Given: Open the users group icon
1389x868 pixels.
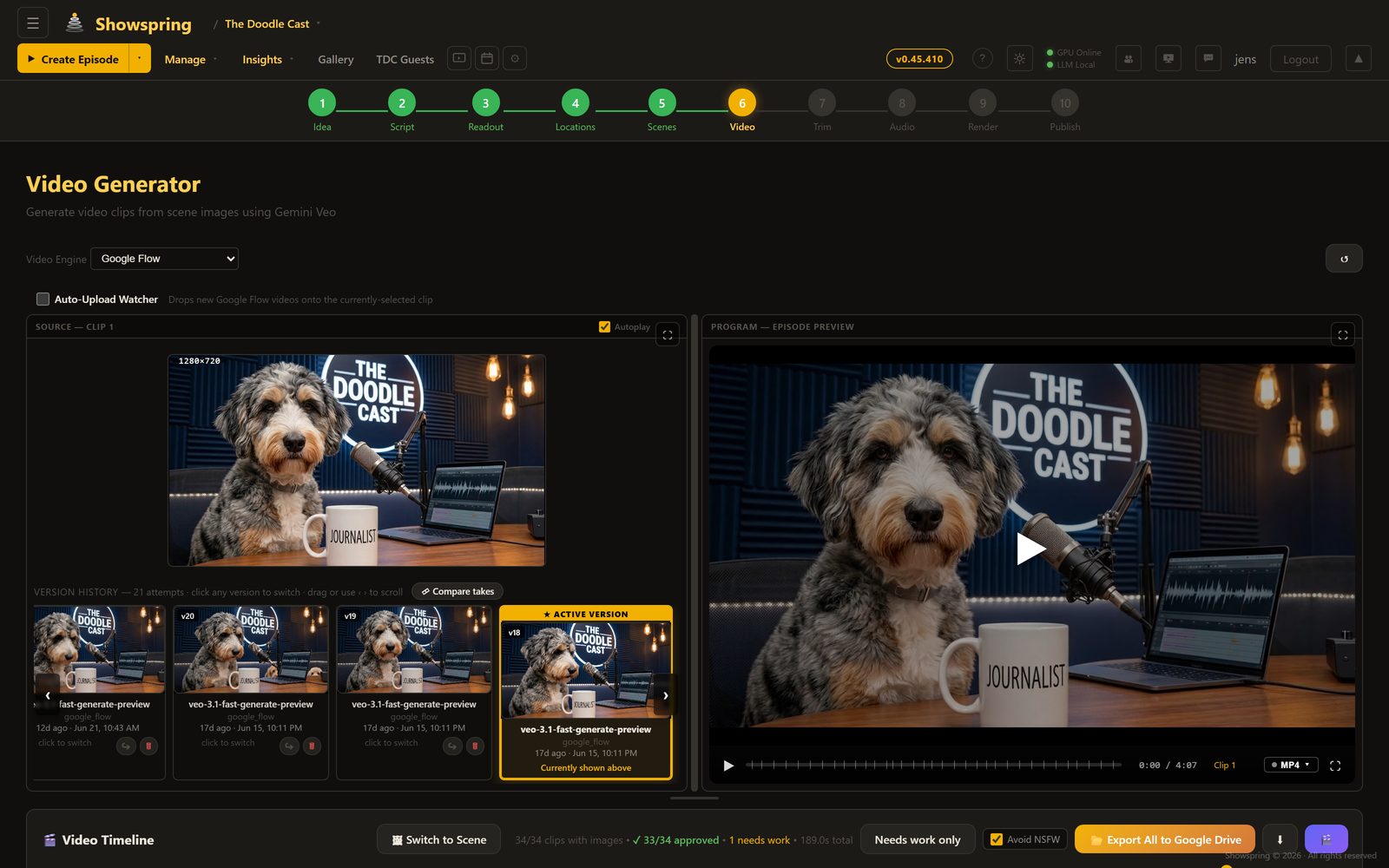Looking at the screenshot, I should (x=1129, y=58).
